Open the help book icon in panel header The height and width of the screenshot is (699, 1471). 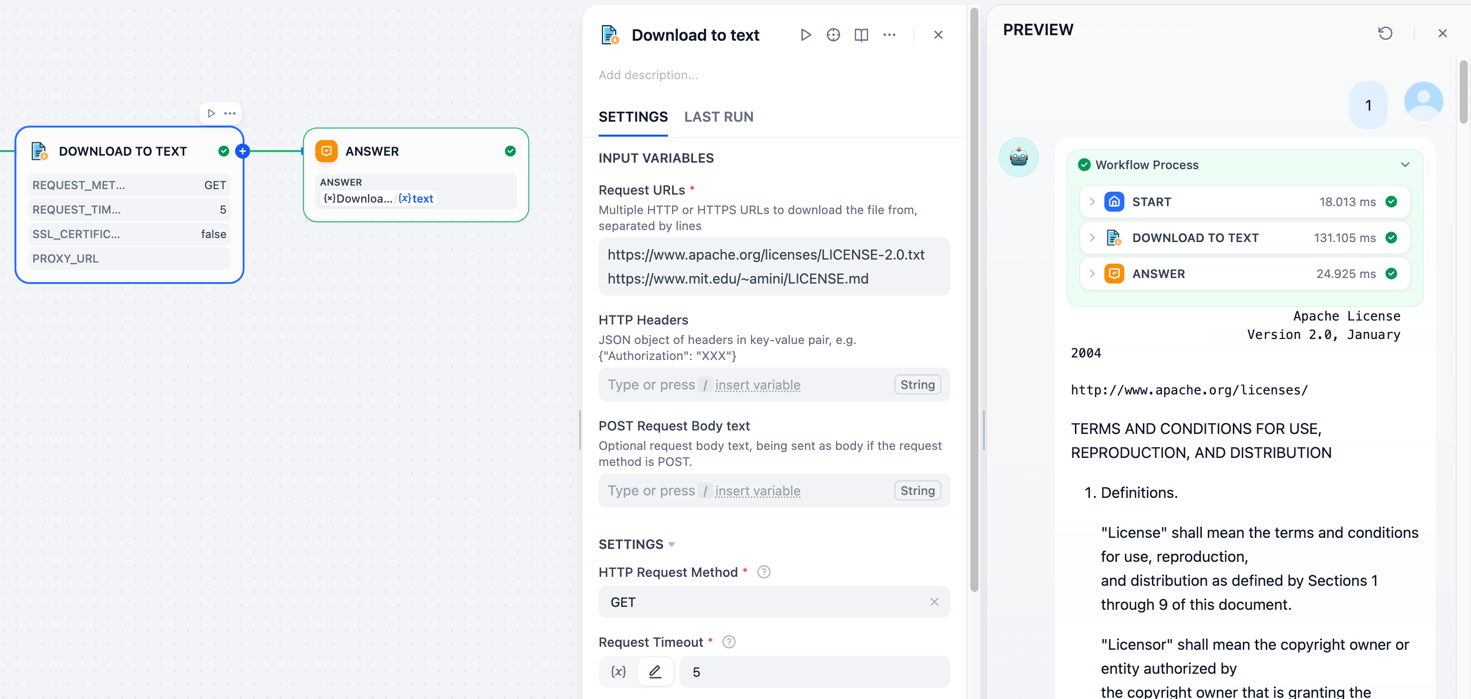861,35
